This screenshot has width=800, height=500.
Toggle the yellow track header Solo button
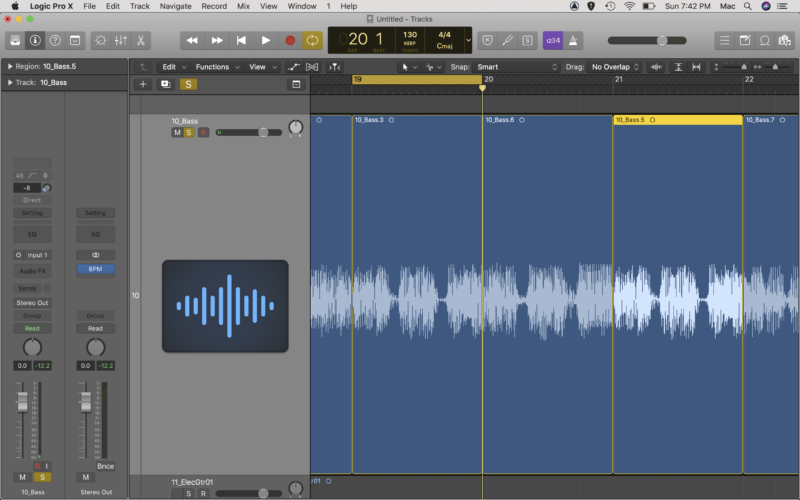pos(188,84)
